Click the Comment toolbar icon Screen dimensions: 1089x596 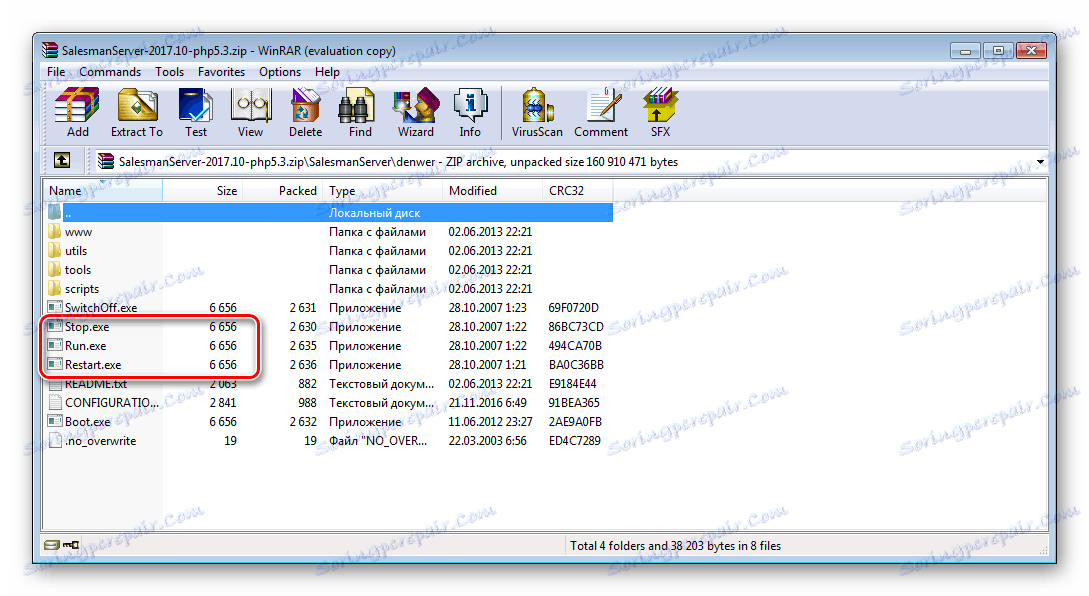coord(601,112)
